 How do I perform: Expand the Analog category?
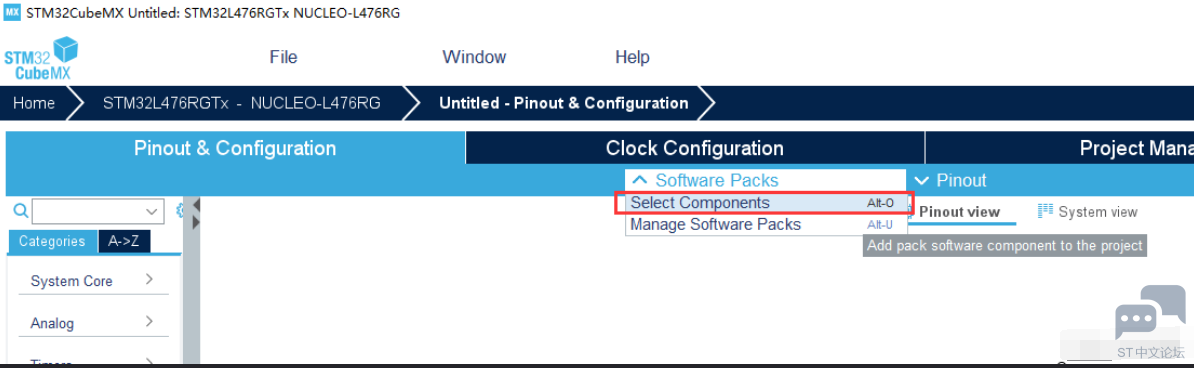pos(93,323)
